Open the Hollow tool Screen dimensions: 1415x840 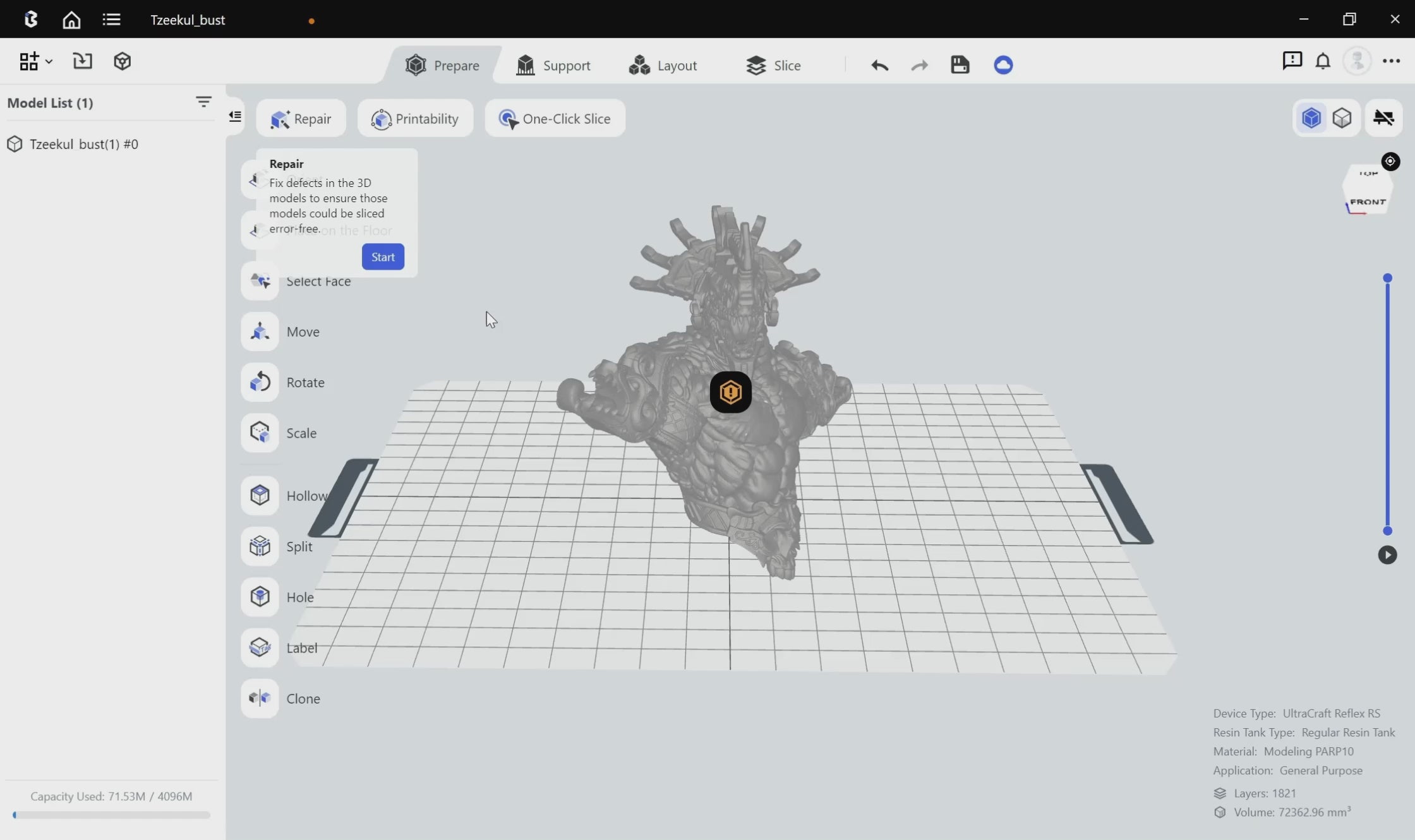click(x=260, y=495)
